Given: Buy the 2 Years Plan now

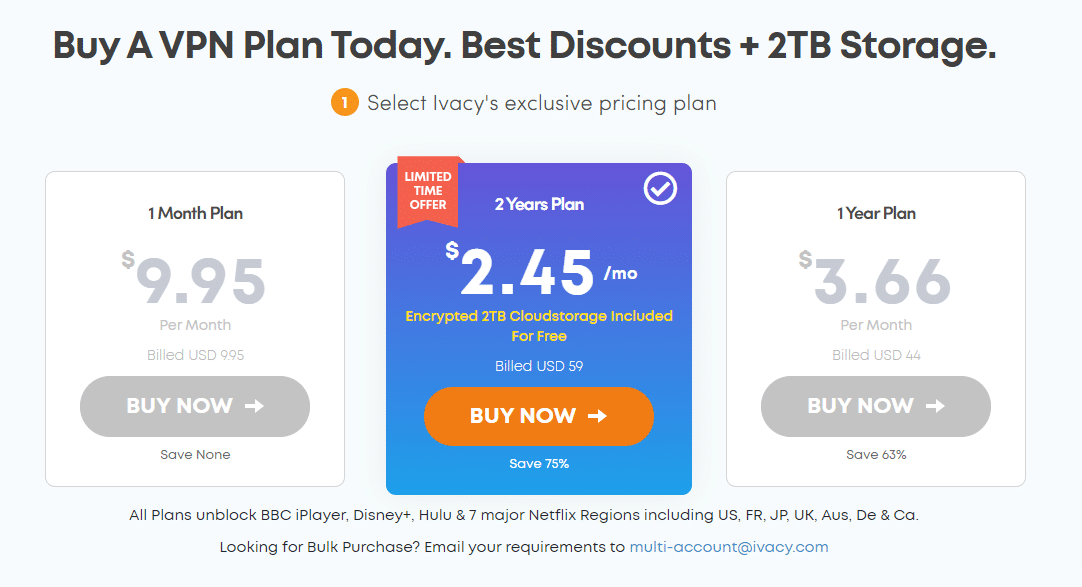Looking at the screenshot, I should click(x=539, y=416).
